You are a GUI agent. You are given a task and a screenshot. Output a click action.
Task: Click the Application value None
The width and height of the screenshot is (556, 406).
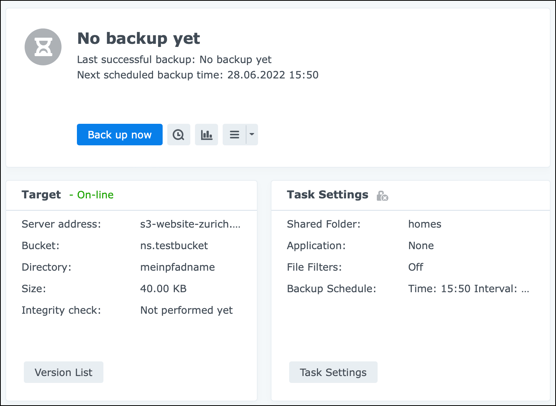pos(421,245)
